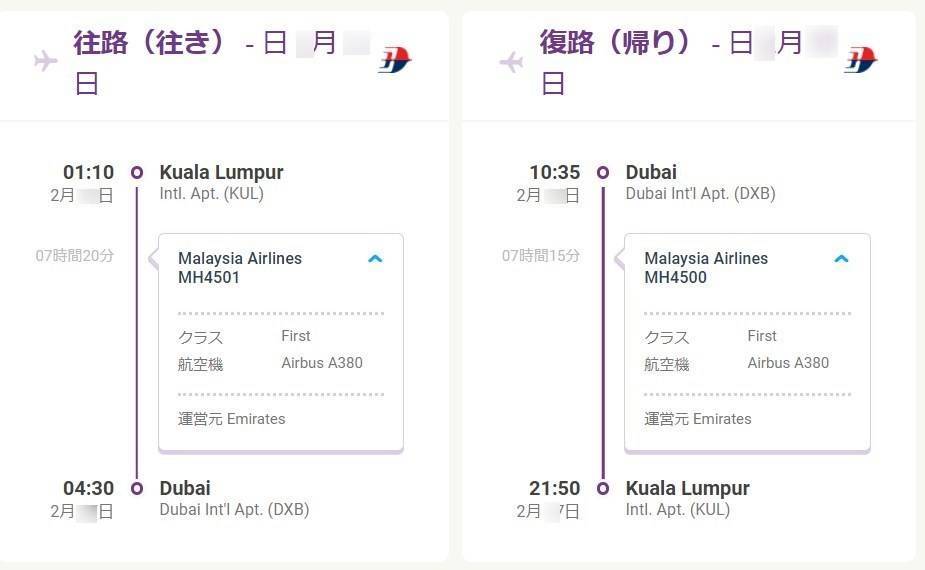Click Airbus A380 on the return card

(x=788, y=363)
